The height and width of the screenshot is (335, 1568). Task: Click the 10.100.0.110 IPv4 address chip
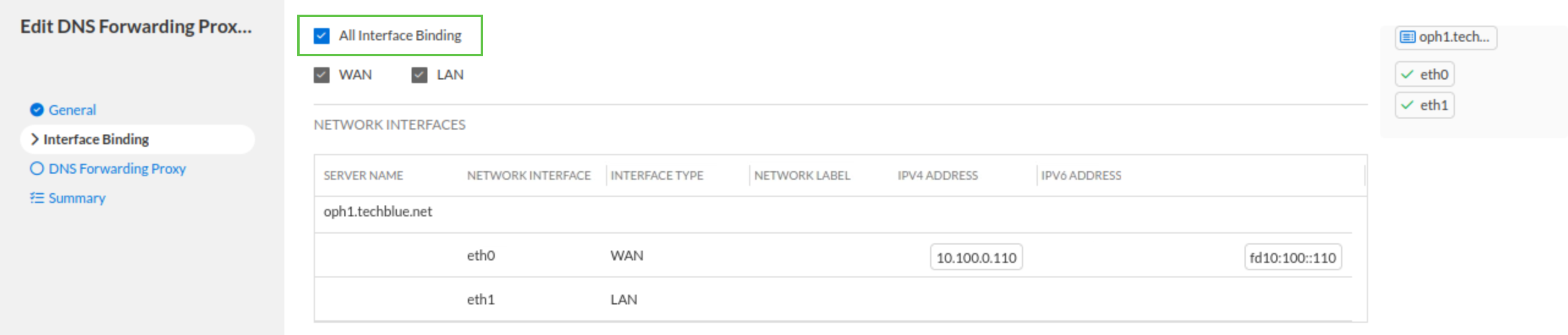pos(976,258)
